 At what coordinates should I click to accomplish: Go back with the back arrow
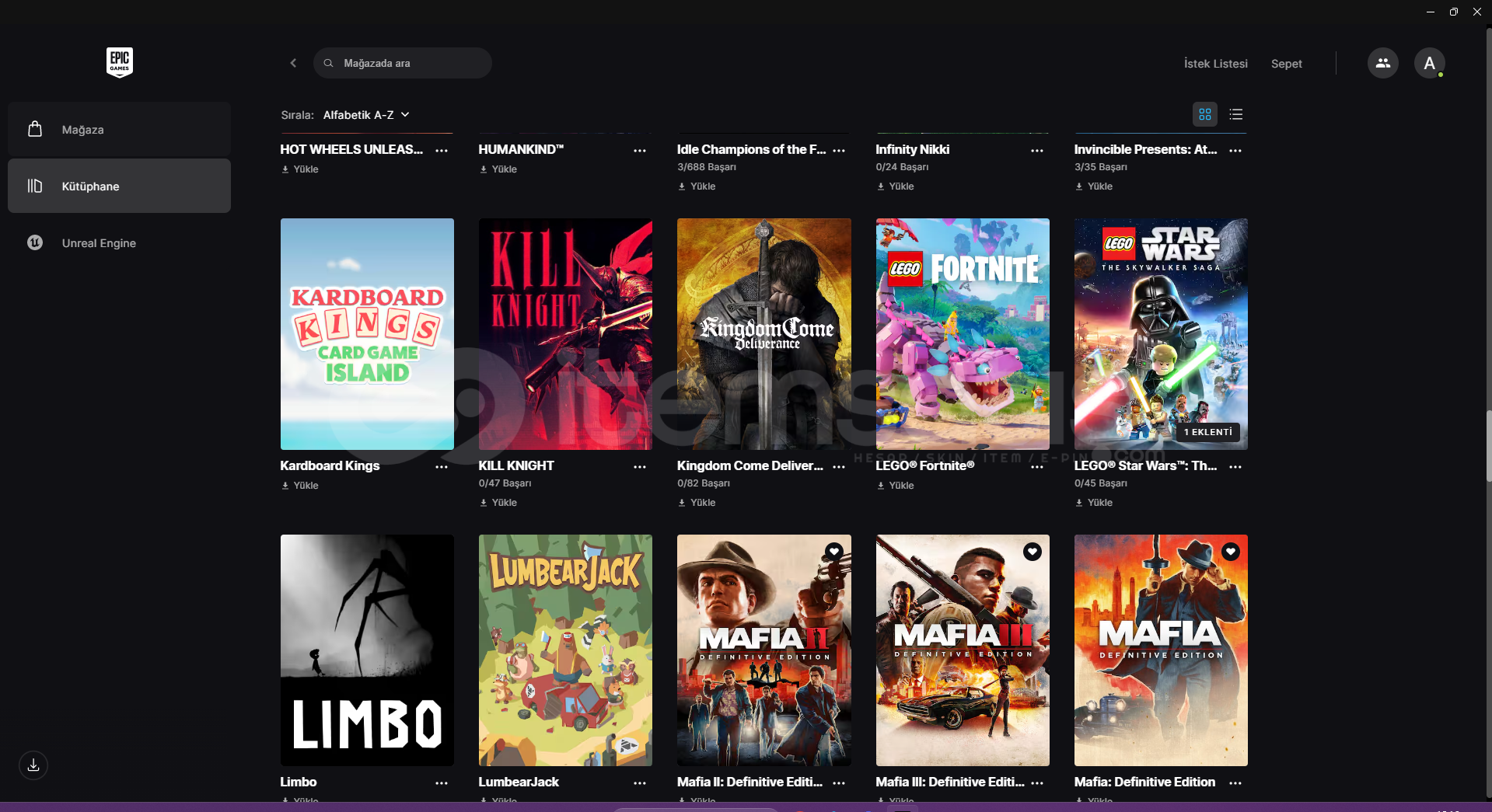(293, 63)
